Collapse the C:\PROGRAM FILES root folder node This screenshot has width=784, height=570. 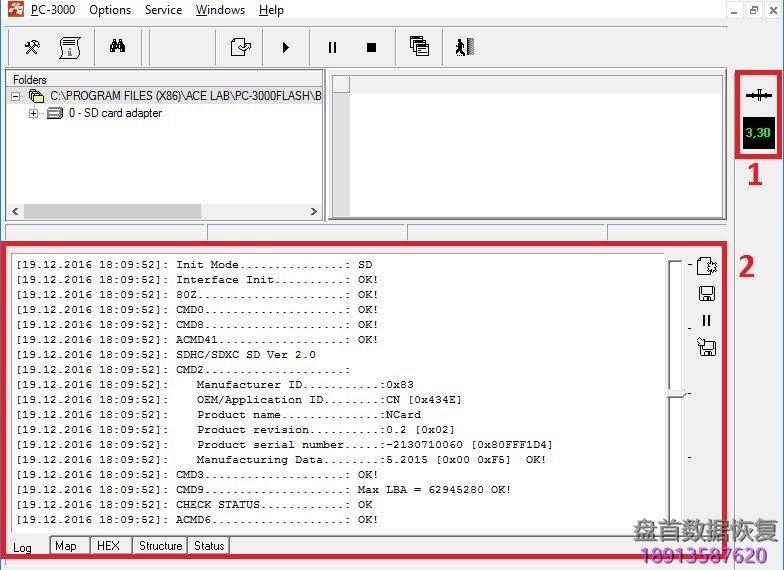coord(16,96)
